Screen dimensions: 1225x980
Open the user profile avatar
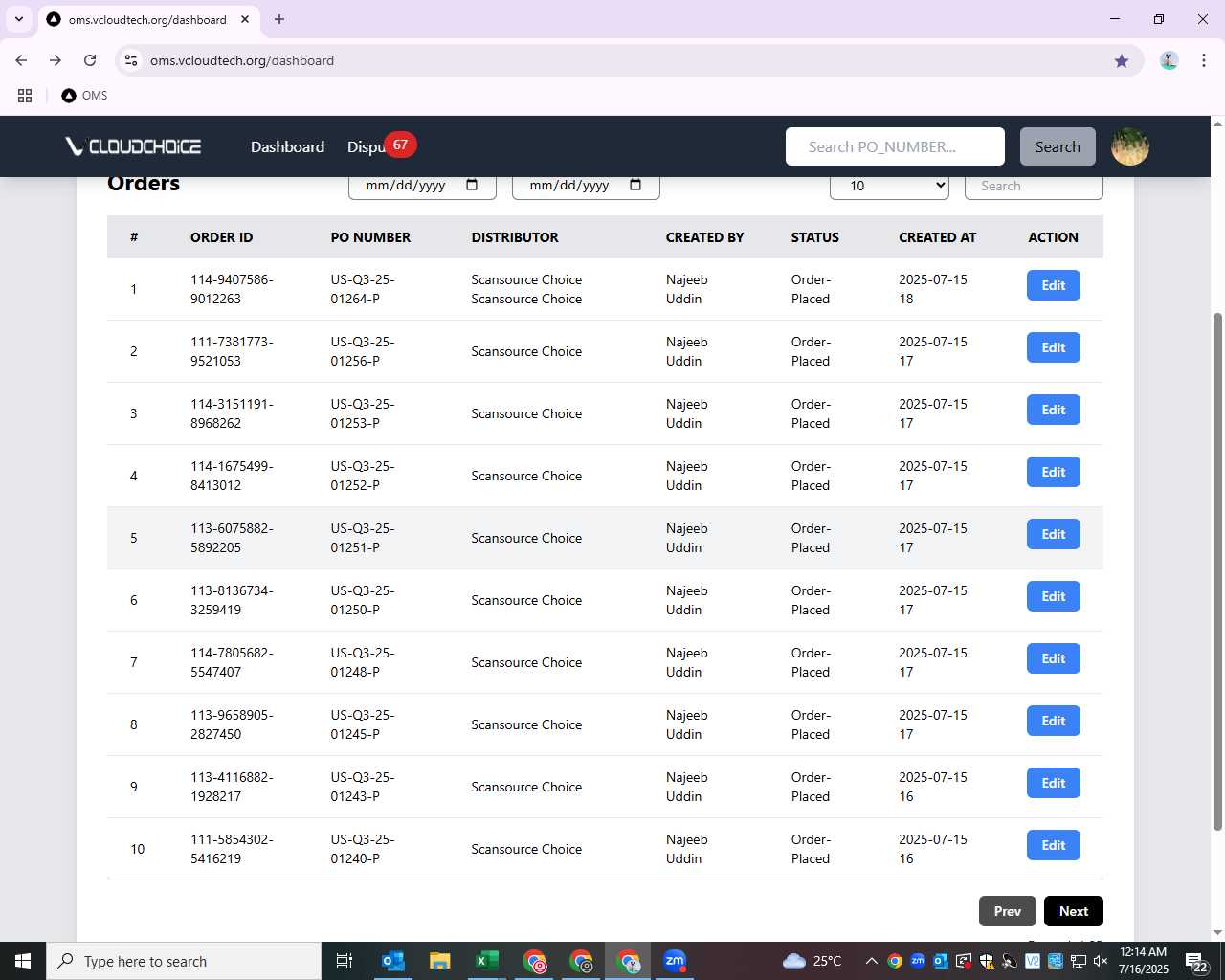[x=1129, y=146]
